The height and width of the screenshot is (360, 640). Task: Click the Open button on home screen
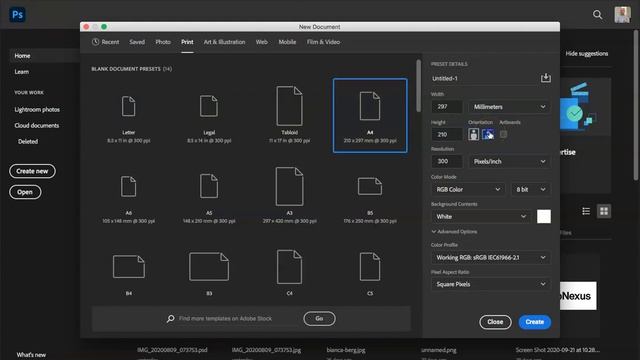point(25,192)
